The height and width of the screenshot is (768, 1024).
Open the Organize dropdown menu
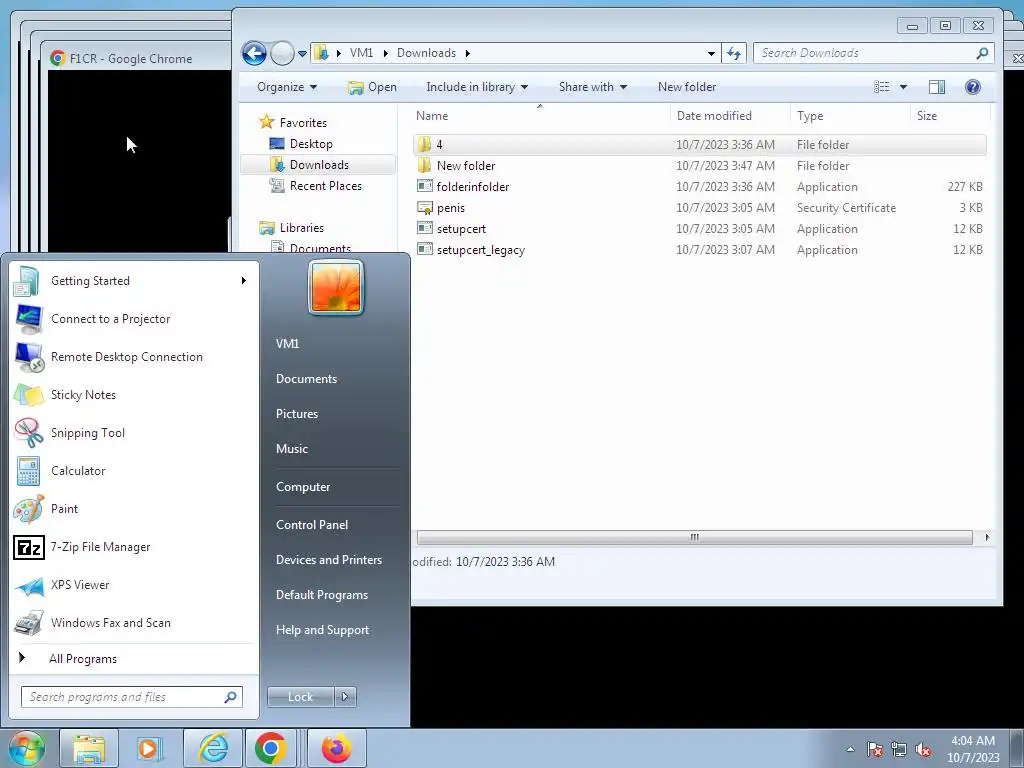click(287, 87)
